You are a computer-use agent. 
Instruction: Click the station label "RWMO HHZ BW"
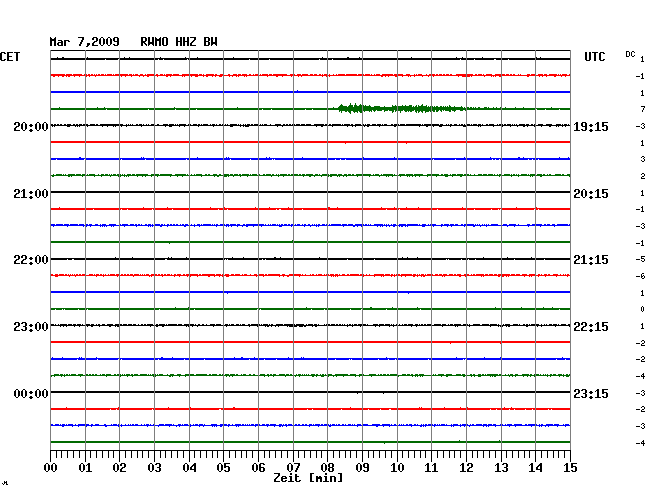(x=179, y=42)
